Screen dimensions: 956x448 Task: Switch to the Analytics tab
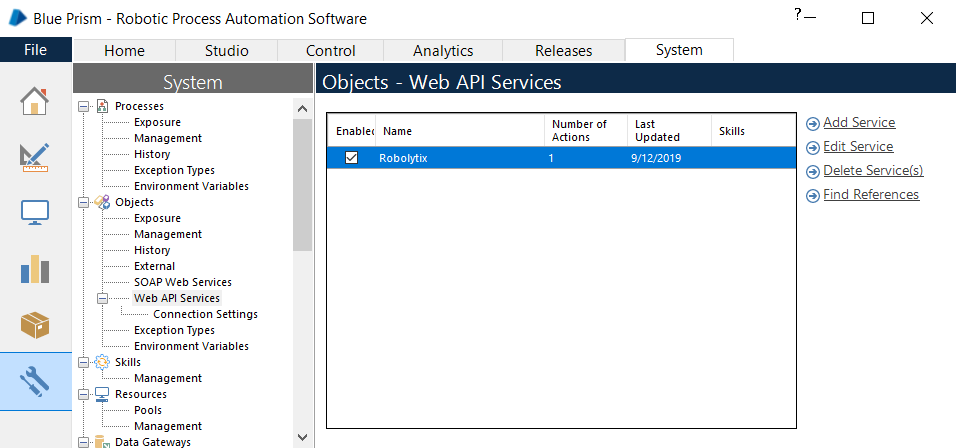[443, 51]
